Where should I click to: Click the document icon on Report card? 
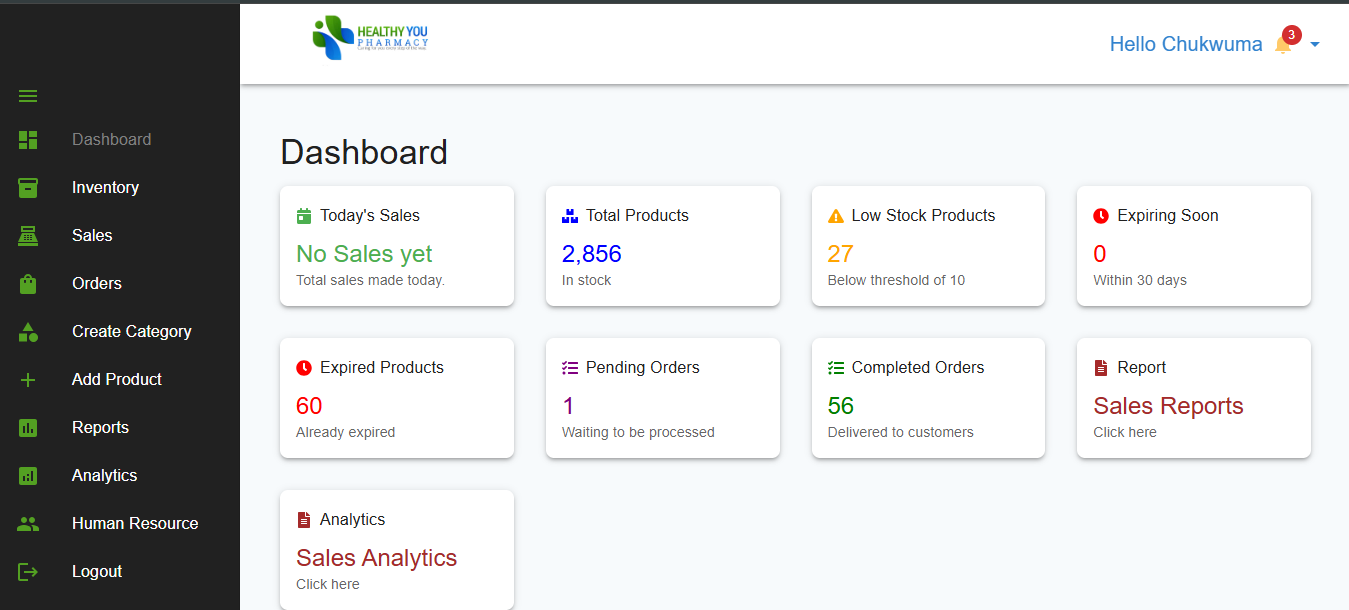(x=1101, y=368)
